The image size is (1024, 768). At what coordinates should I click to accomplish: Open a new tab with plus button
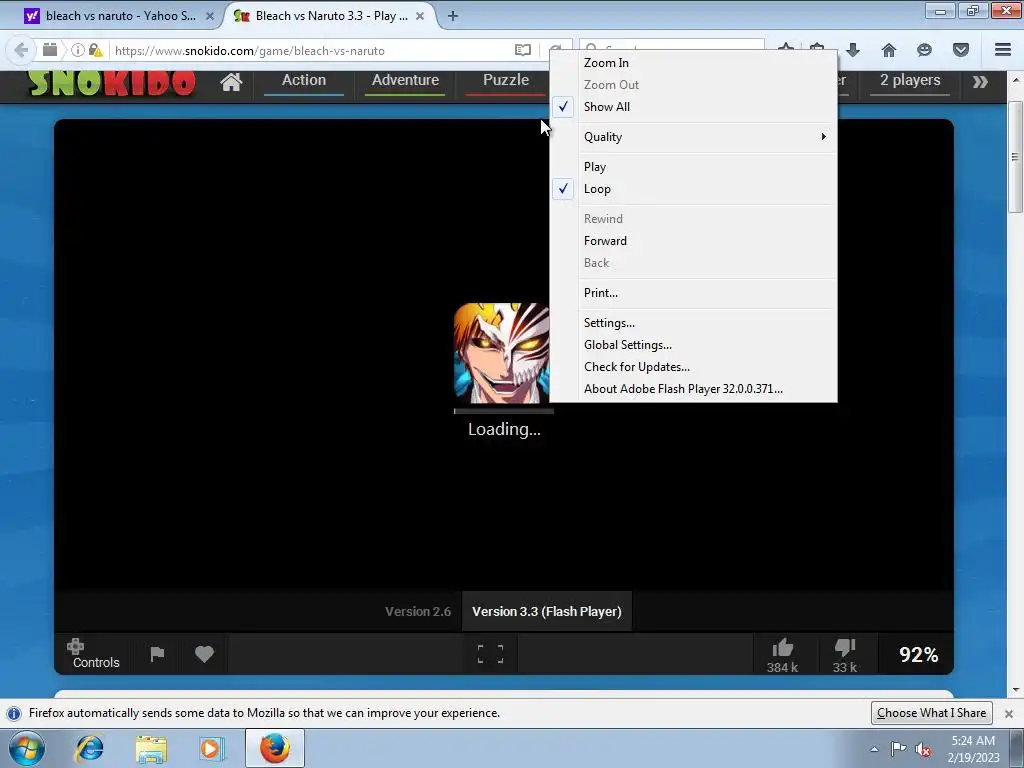point(453,16)
